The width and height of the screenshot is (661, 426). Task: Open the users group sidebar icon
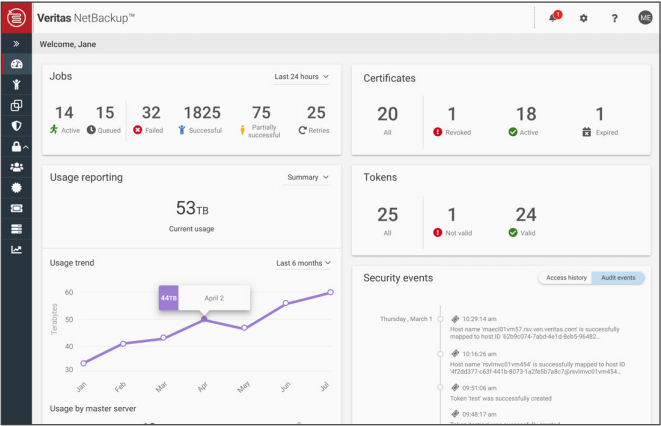tap(16, 168)
